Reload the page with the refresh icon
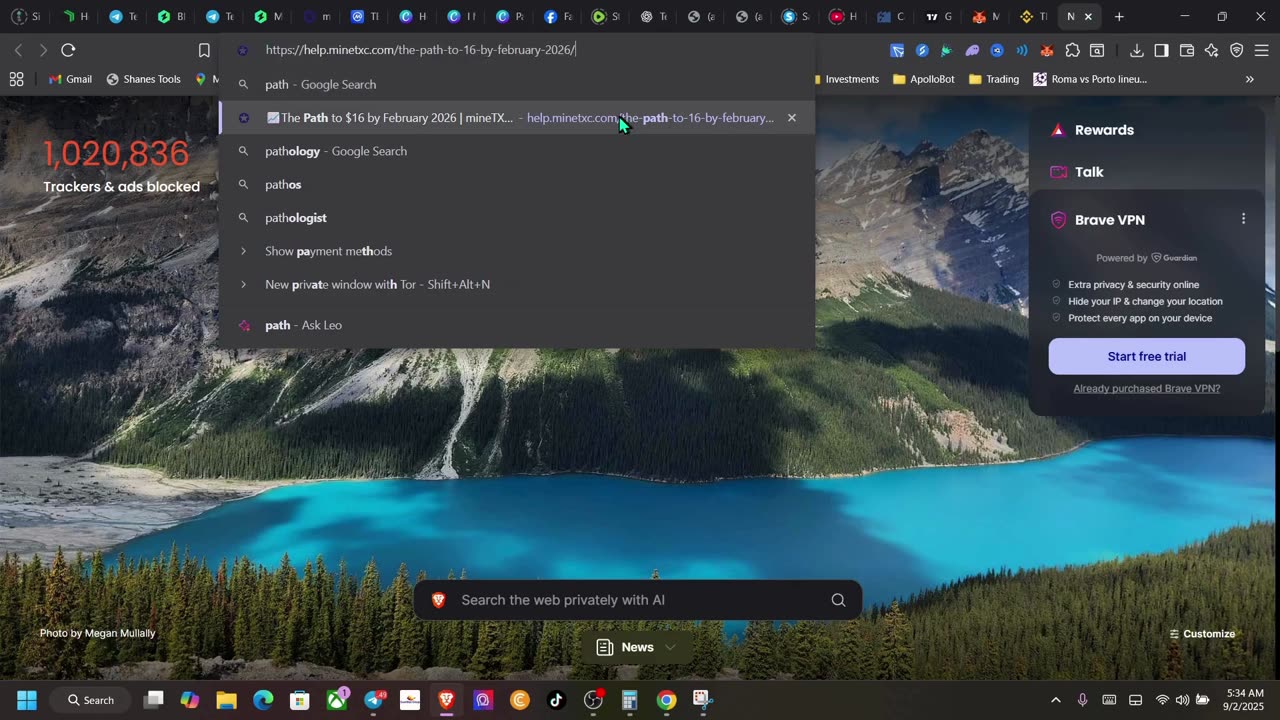1280x720 pixels. point(68,50)
